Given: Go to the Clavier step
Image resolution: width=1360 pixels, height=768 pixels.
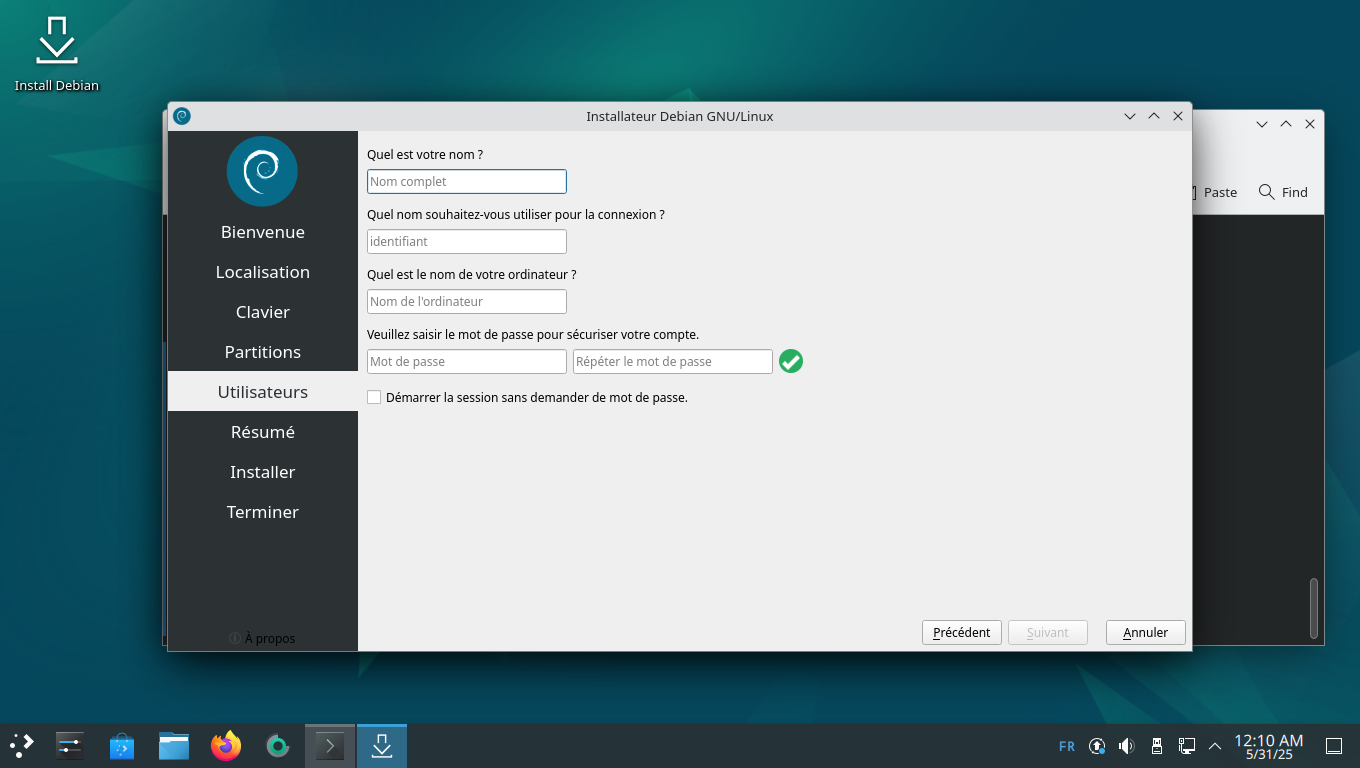Looking at the screenshot, I should pyautogui.click(x=263, y=312).
